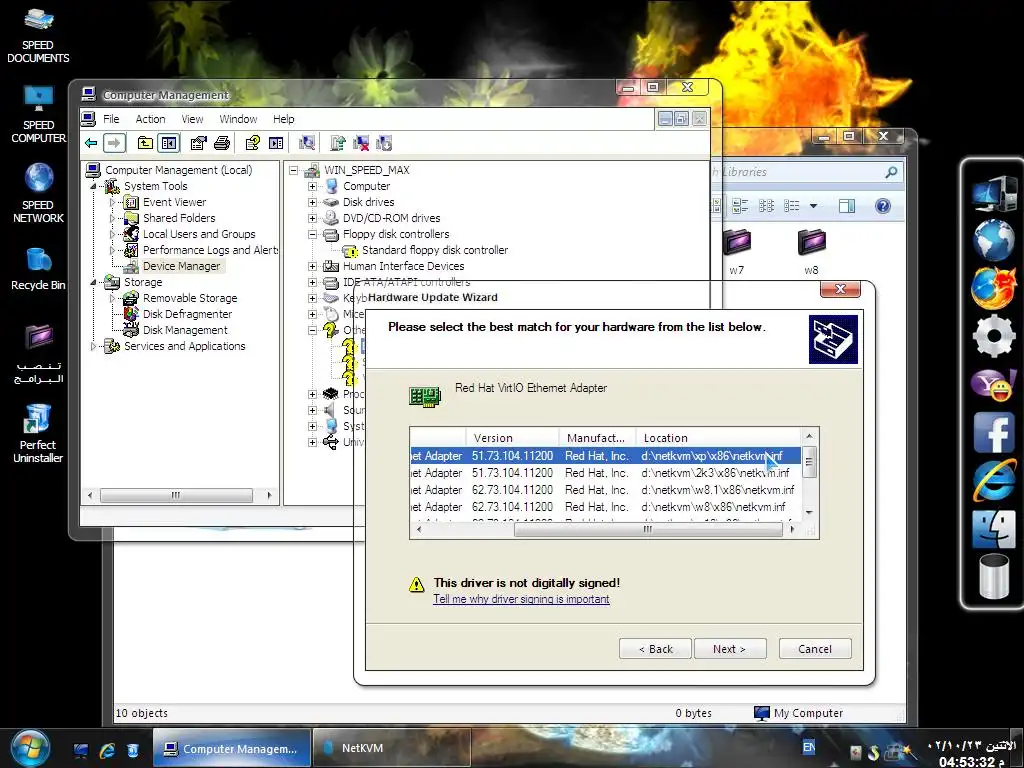Expand the DVD/CD-ROM drives node

312,218
